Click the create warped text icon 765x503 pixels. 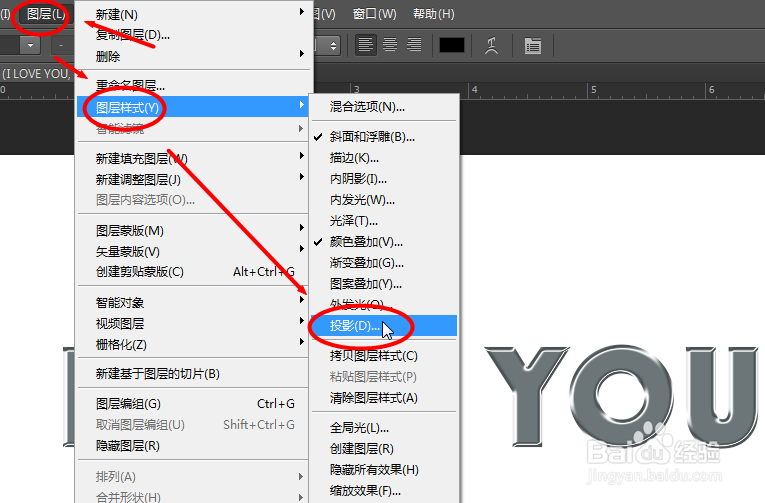click(x=491, y=45)
